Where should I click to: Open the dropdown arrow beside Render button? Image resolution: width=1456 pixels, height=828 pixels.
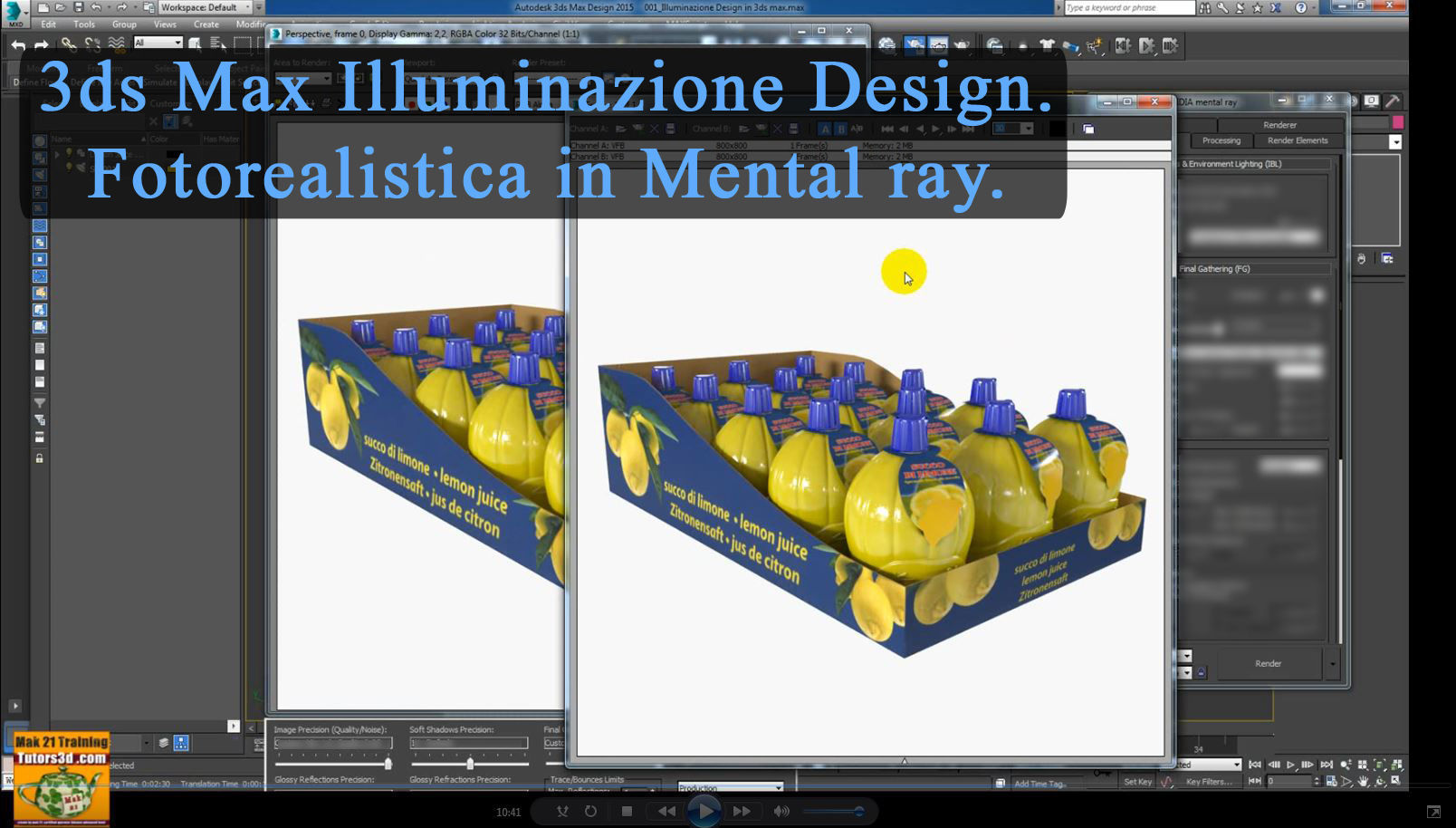tap(1332, 664)
